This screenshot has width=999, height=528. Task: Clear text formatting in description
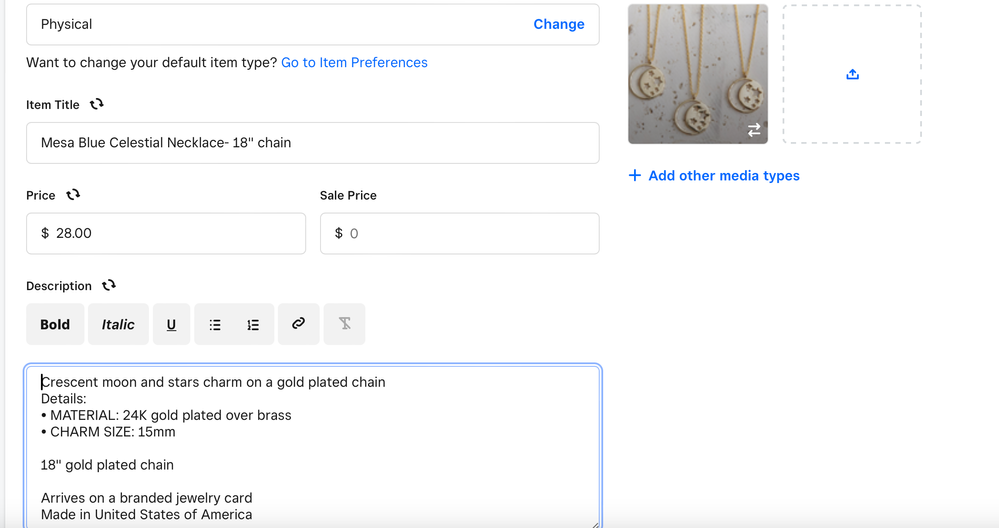click(x=344, y=324)
